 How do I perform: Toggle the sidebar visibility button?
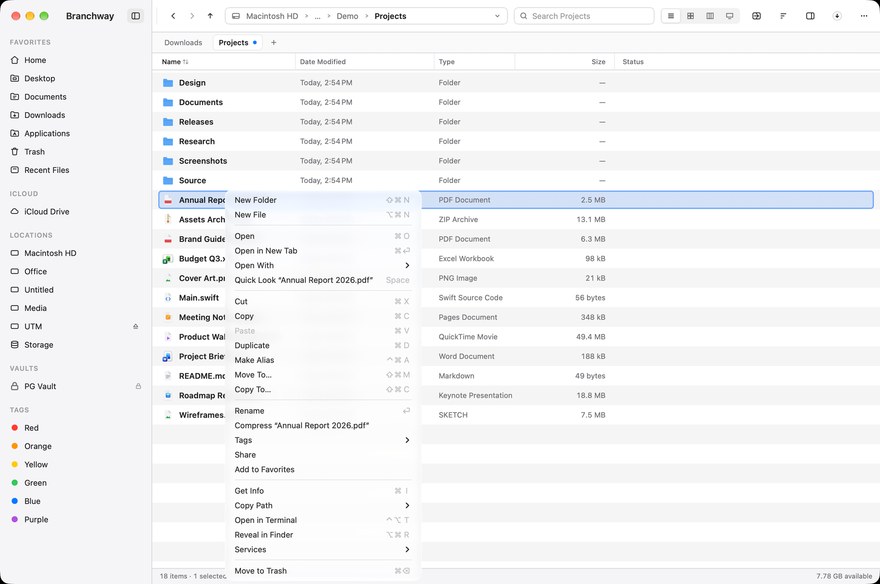pyautogui.click(x=135, y=16)
